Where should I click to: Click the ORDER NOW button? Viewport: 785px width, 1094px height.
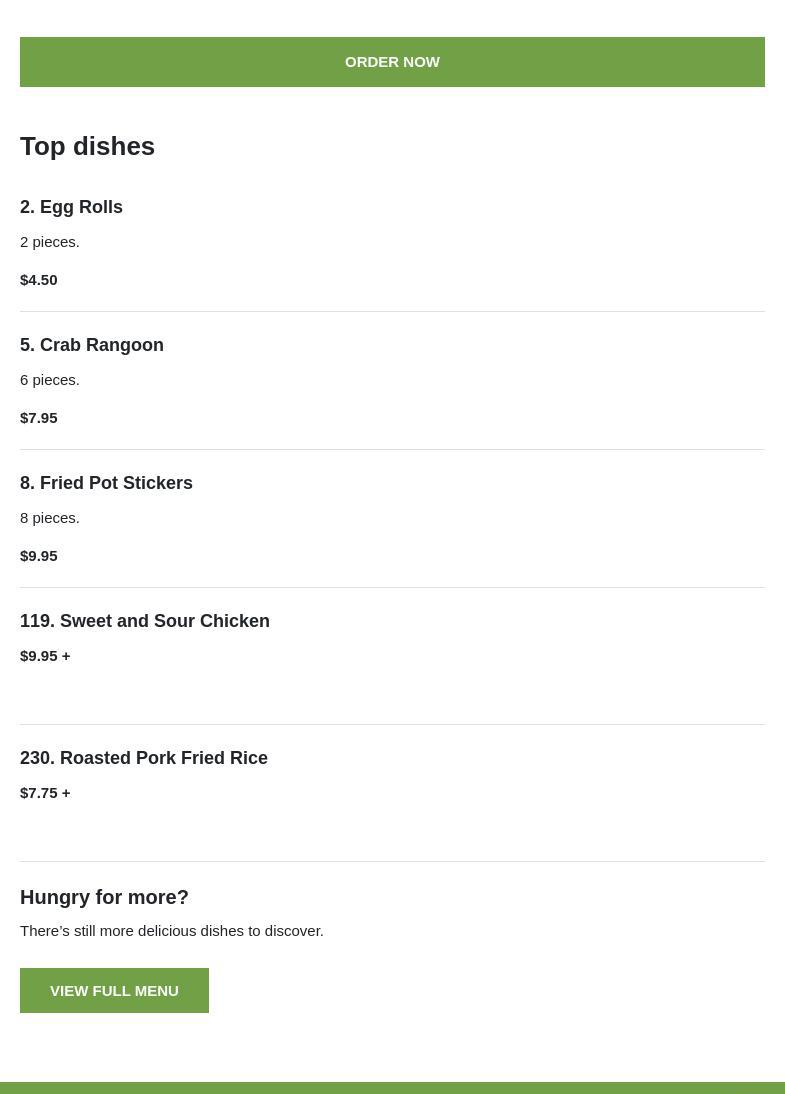392,62
